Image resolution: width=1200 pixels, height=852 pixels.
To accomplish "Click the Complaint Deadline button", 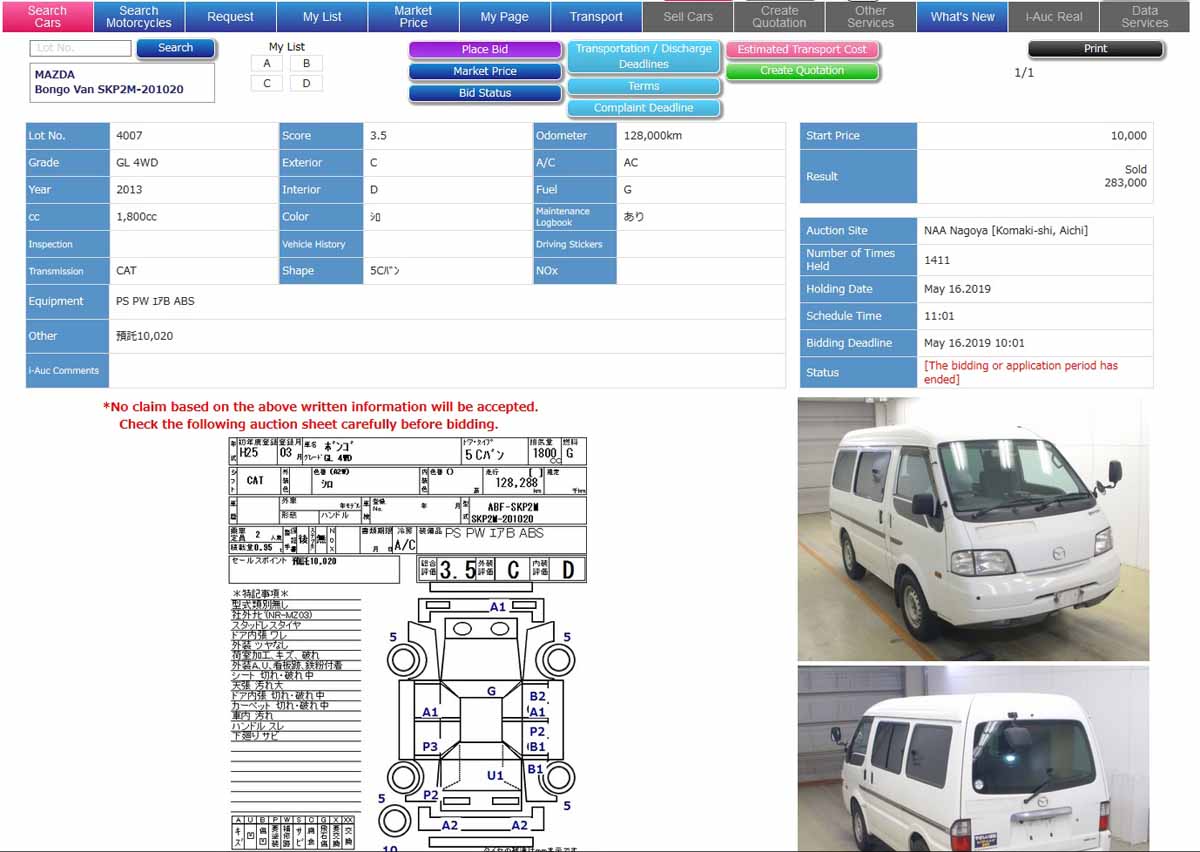I will (644, 108).
